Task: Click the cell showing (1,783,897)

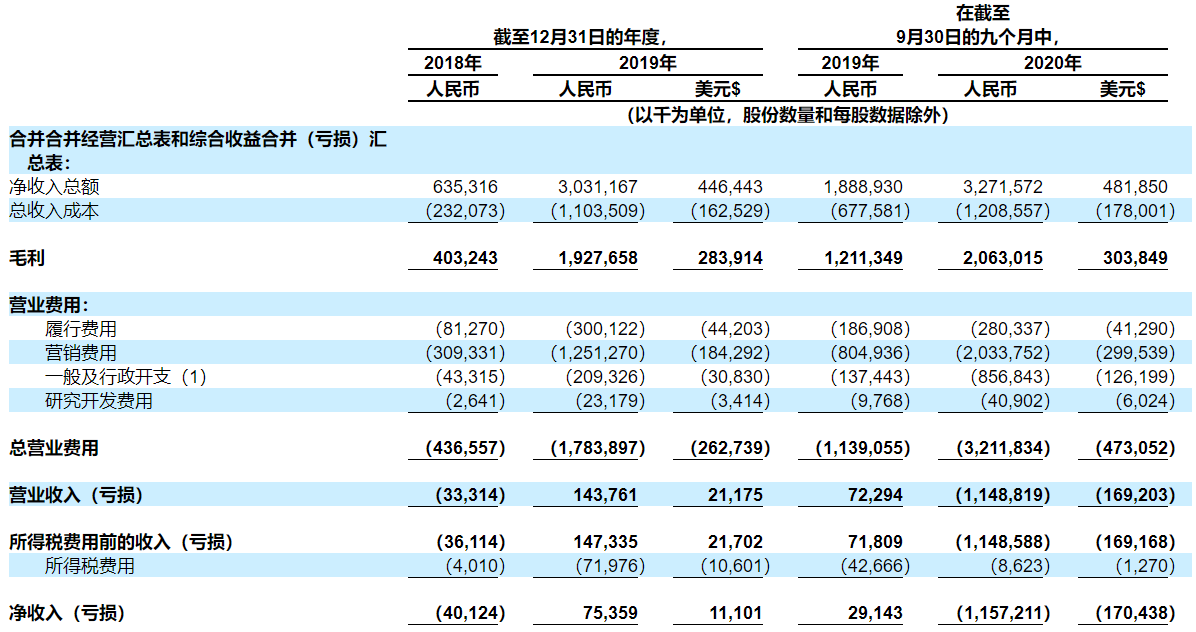Action: pos(598,448)
